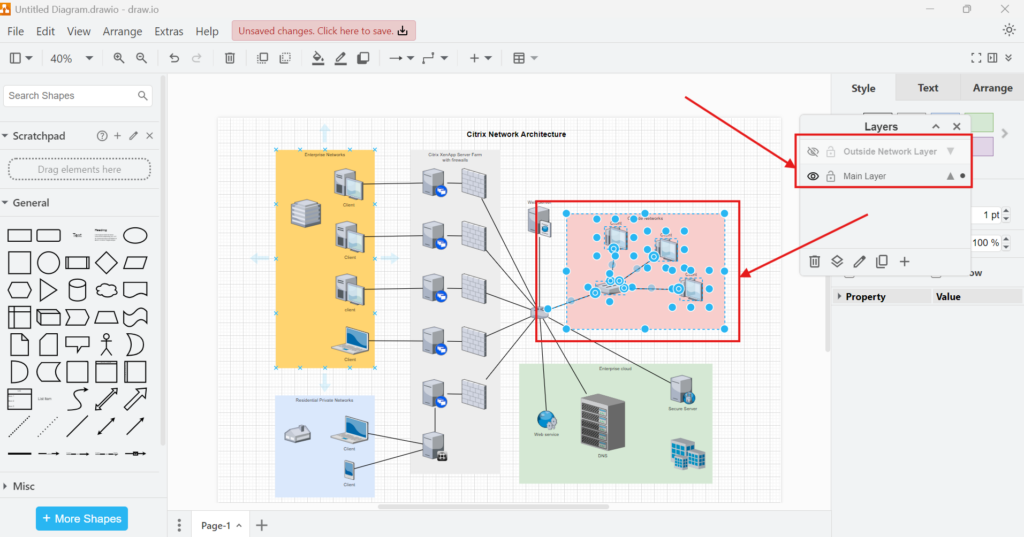Switch to the Text tab
The height and width of the screenshot is (537, 1024).
coord(927,88)
